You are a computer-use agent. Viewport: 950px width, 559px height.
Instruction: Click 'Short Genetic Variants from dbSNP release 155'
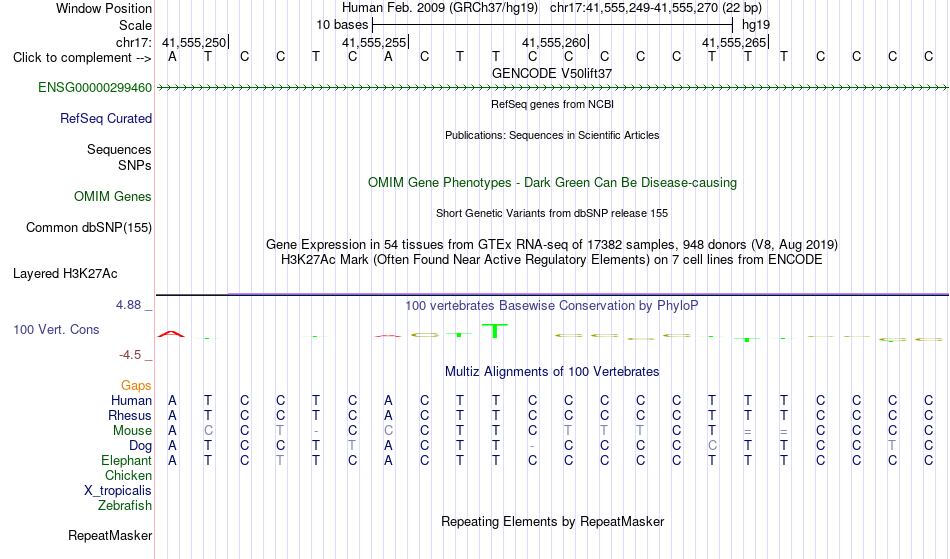pyautogui.click(x=552, y=213)
